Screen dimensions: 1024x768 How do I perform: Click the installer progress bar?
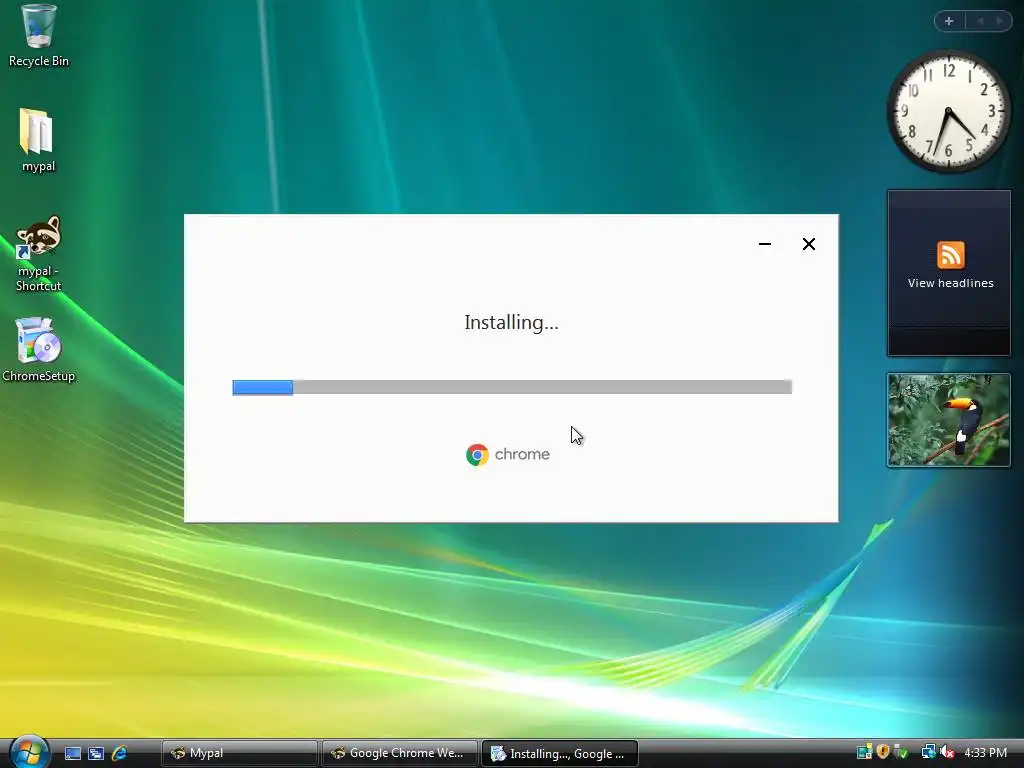click(512, 387)
